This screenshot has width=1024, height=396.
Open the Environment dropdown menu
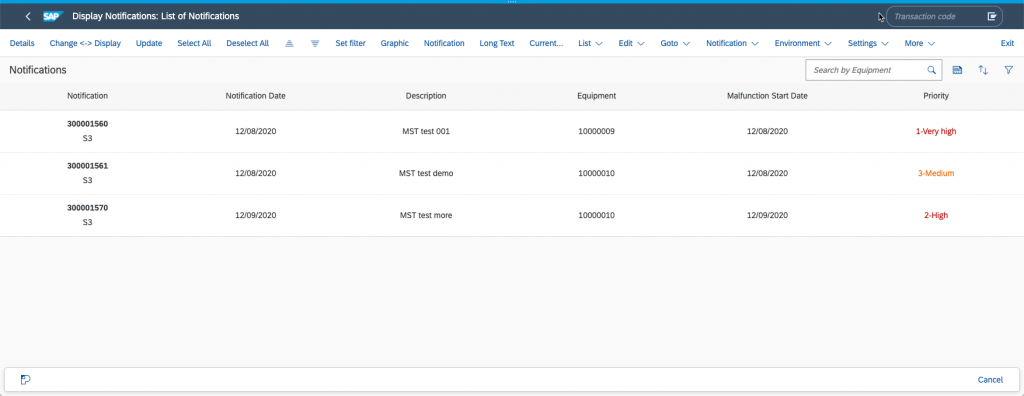tap(803, 43)
